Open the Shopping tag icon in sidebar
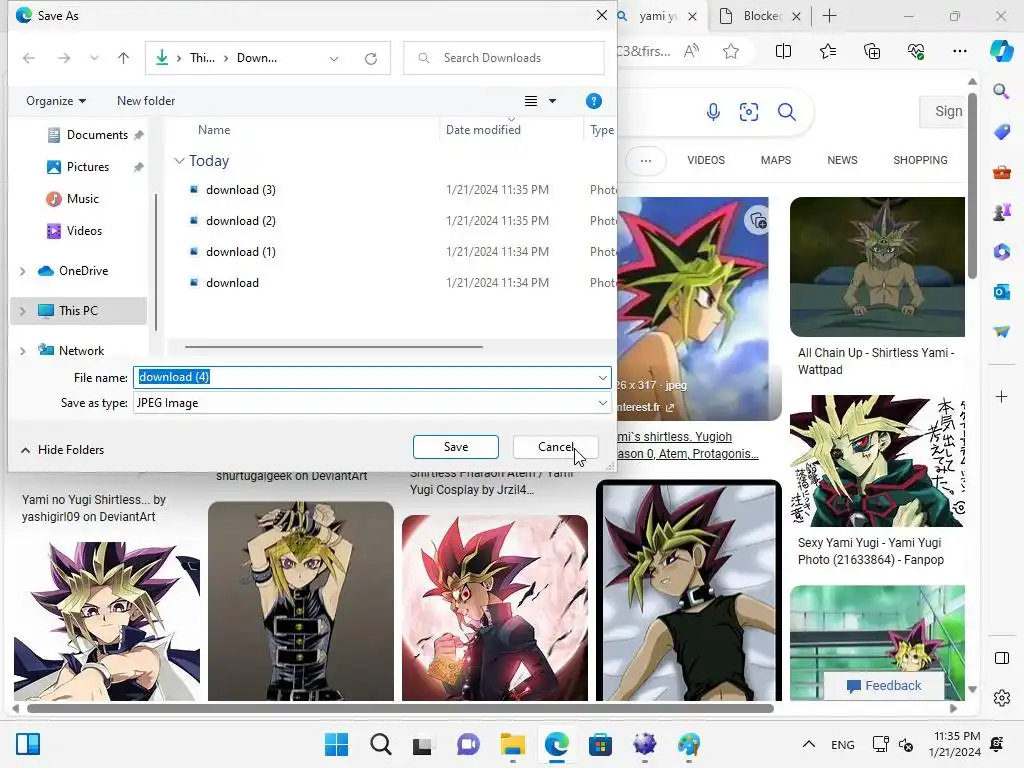Viewport: 1024px width, 768px height. tap(1001, 132)
